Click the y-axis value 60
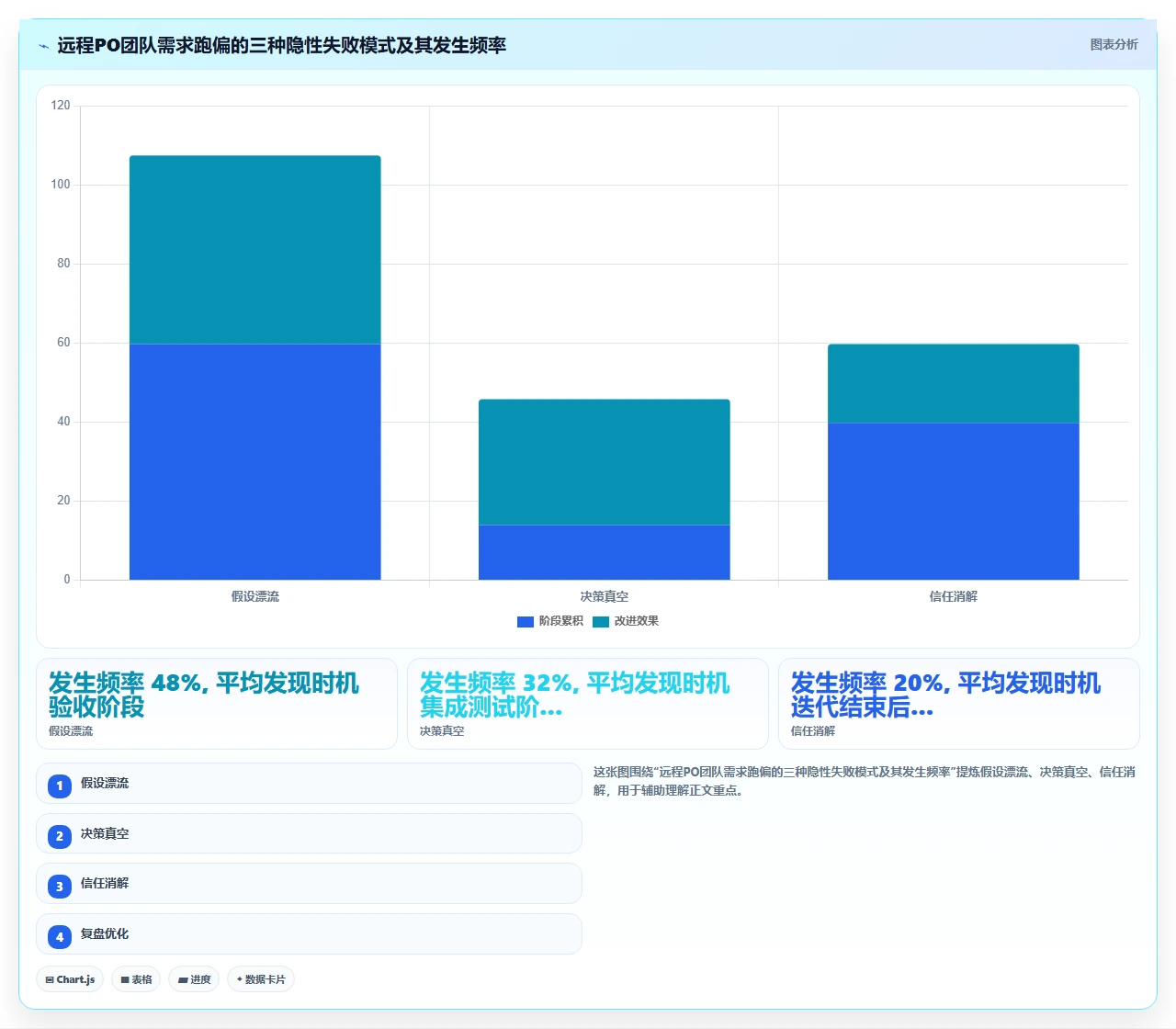Image resolution: width=1176 pixels, height=1029 pixels. click(x=63, y=343)
